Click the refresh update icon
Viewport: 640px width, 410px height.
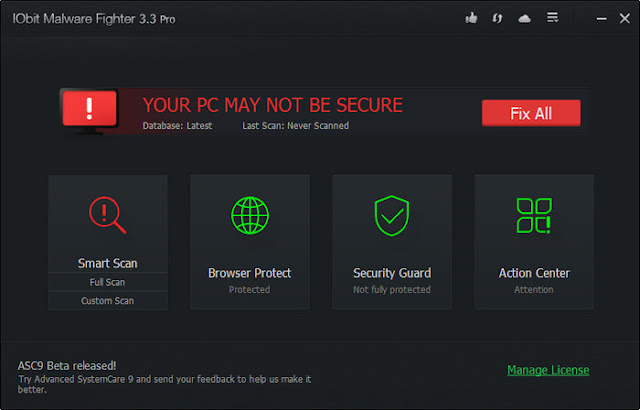click(x=497, y=18)
